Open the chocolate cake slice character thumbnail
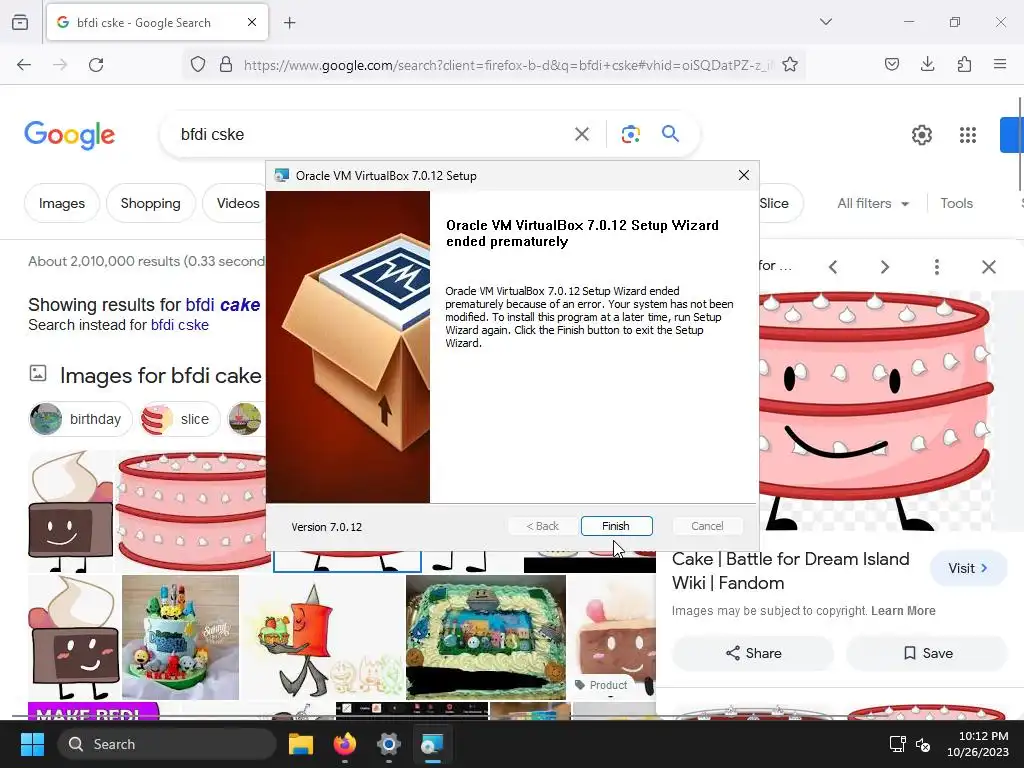 tap(71, 511)
